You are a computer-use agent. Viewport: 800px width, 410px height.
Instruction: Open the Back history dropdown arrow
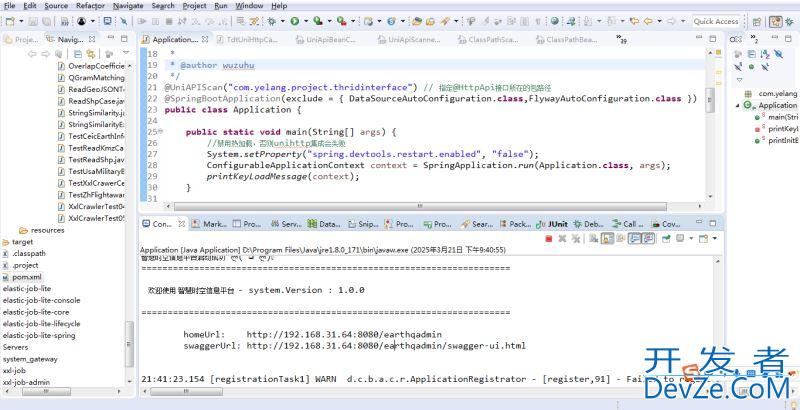click(x=659, y=21)
